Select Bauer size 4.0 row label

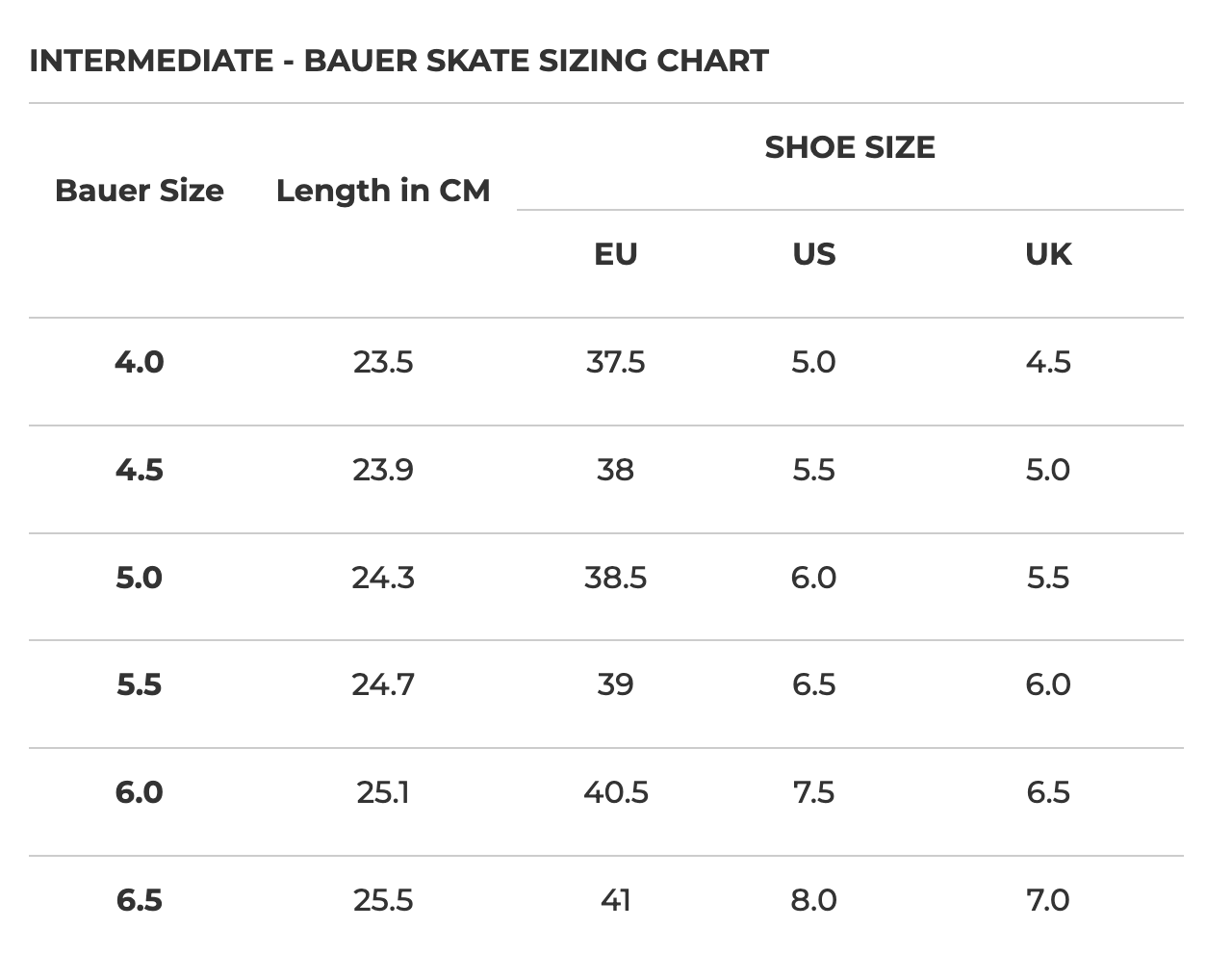(x=140, y=362)
